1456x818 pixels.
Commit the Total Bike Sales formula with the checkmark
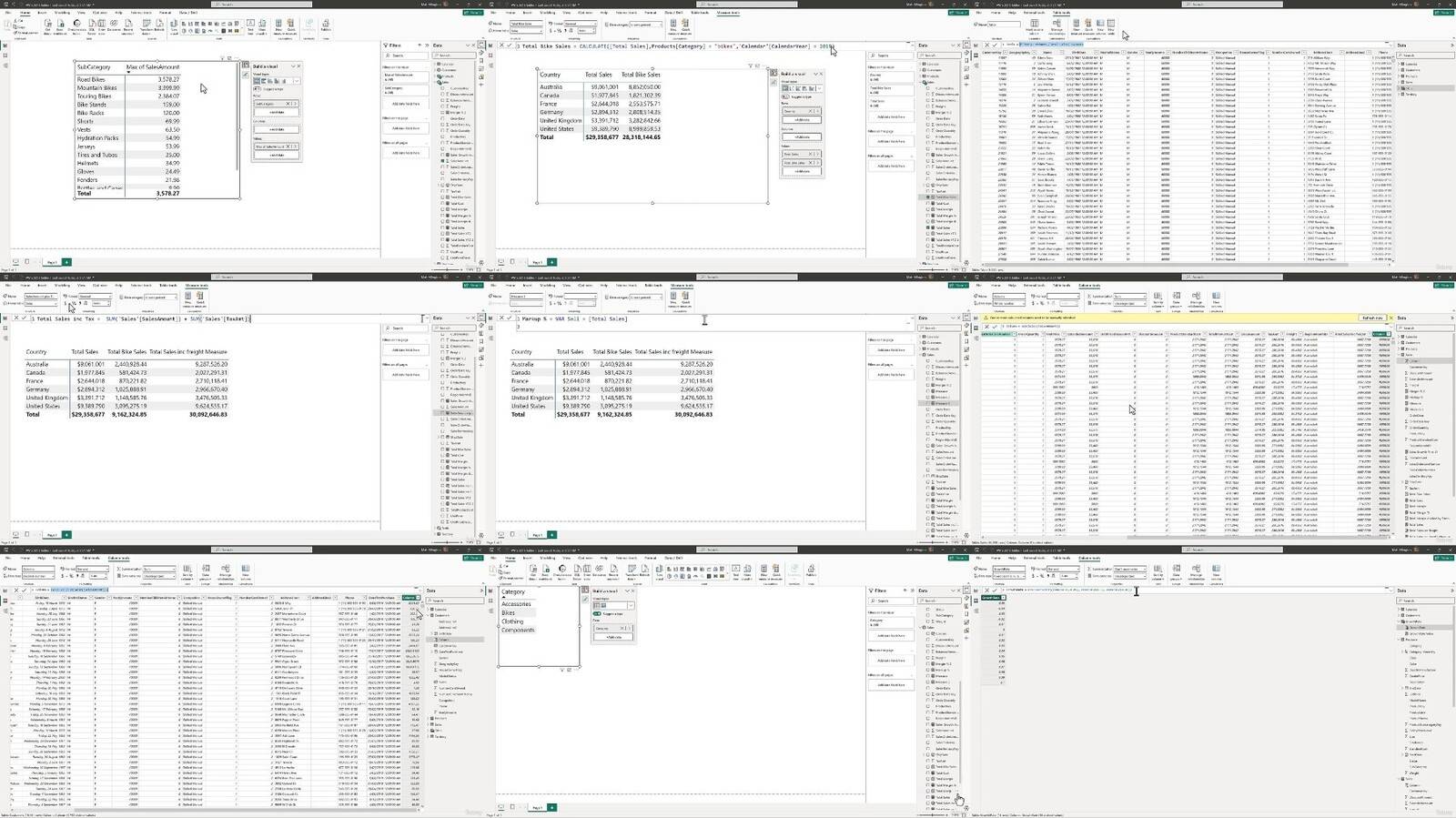[510, 45]
